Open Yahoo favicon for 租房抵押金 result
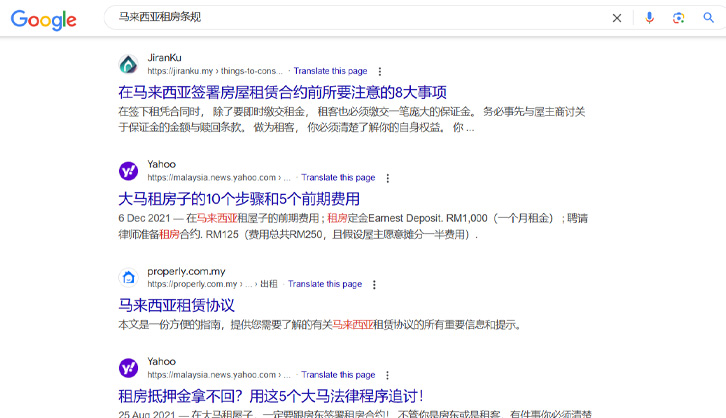Image resolution: width=726 pixels, height=418 pixels. click(x=128, y=368)
